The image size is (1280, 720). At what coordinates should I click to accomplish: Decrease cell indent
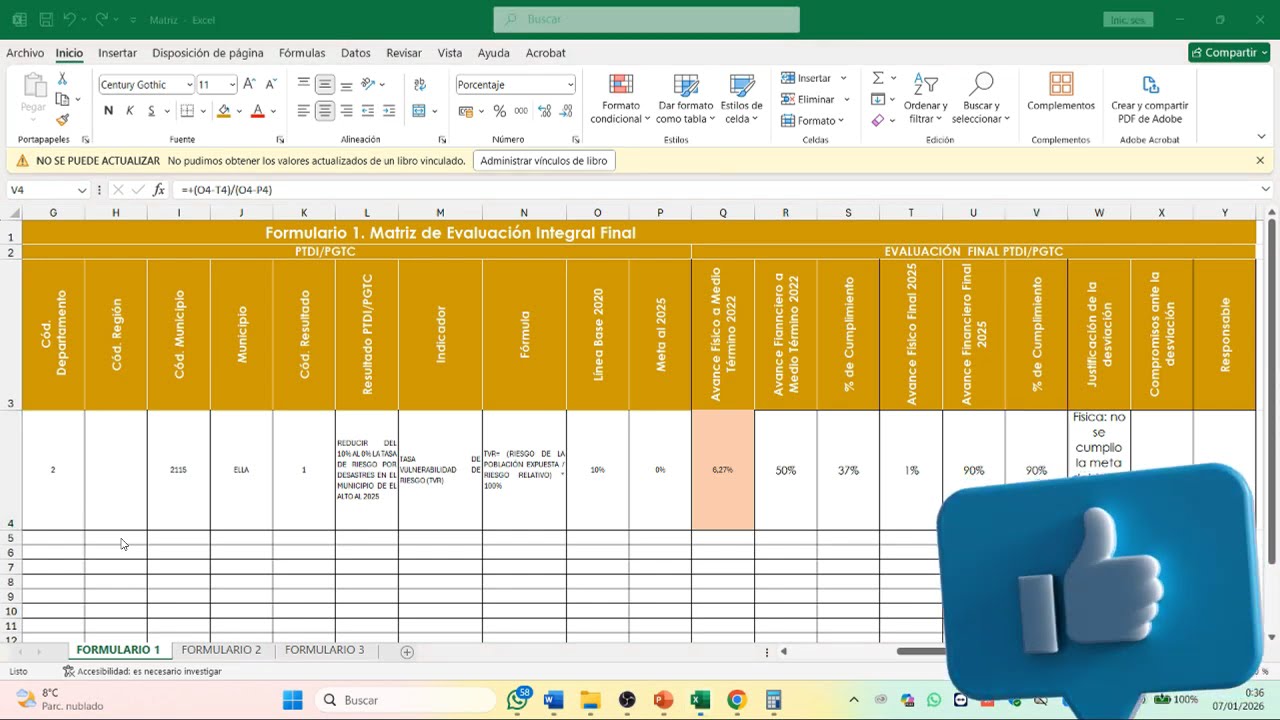pos(368,111)
